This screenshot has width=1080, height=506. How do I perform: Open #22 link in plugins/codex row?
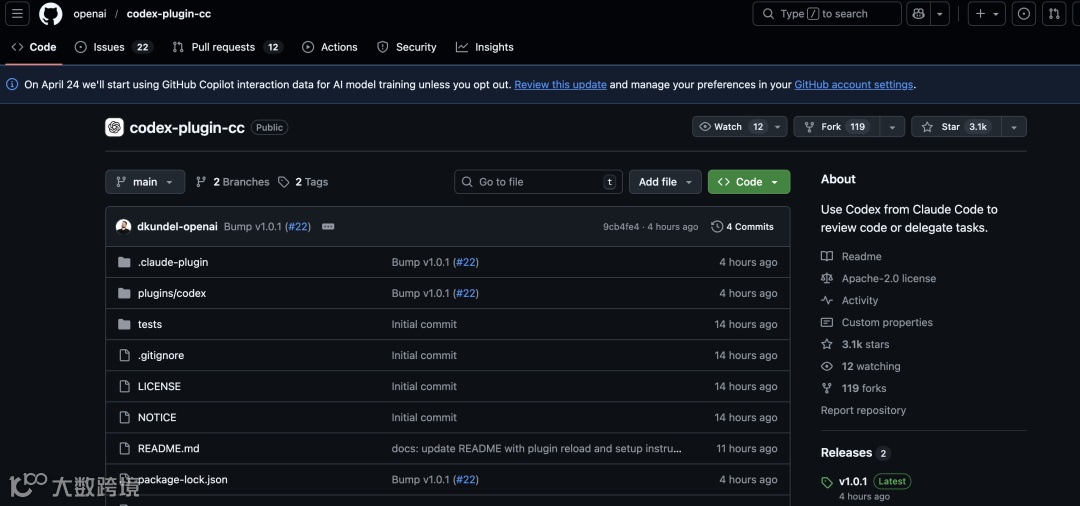tap(466, 293)
